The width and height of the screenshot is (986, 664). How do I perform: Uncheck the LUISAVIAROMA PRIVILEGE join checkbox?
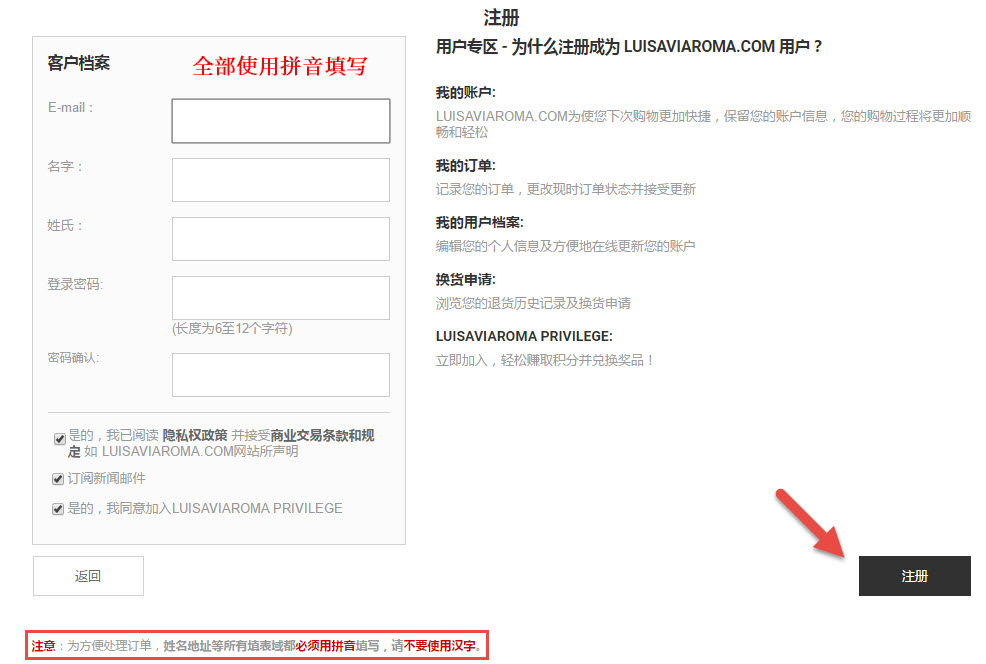pos(58,509)
